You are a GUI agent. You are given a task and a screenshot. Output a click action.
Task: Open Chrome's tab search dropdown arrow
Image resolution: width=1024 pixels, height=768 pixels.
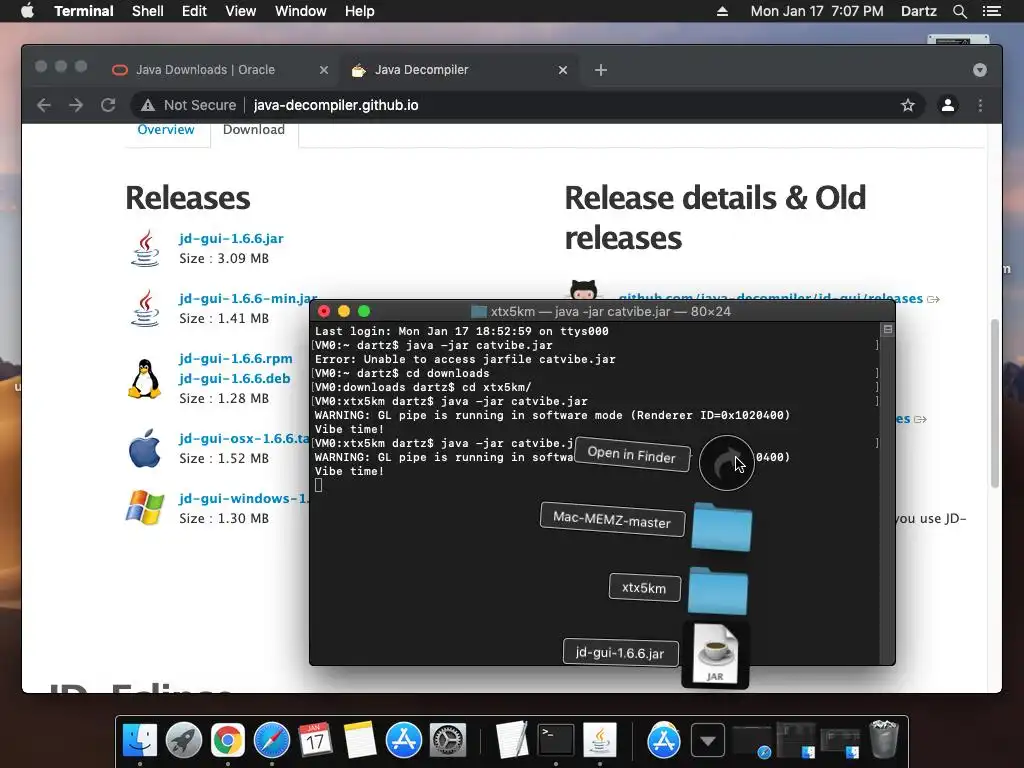click(x=980, y=70)
